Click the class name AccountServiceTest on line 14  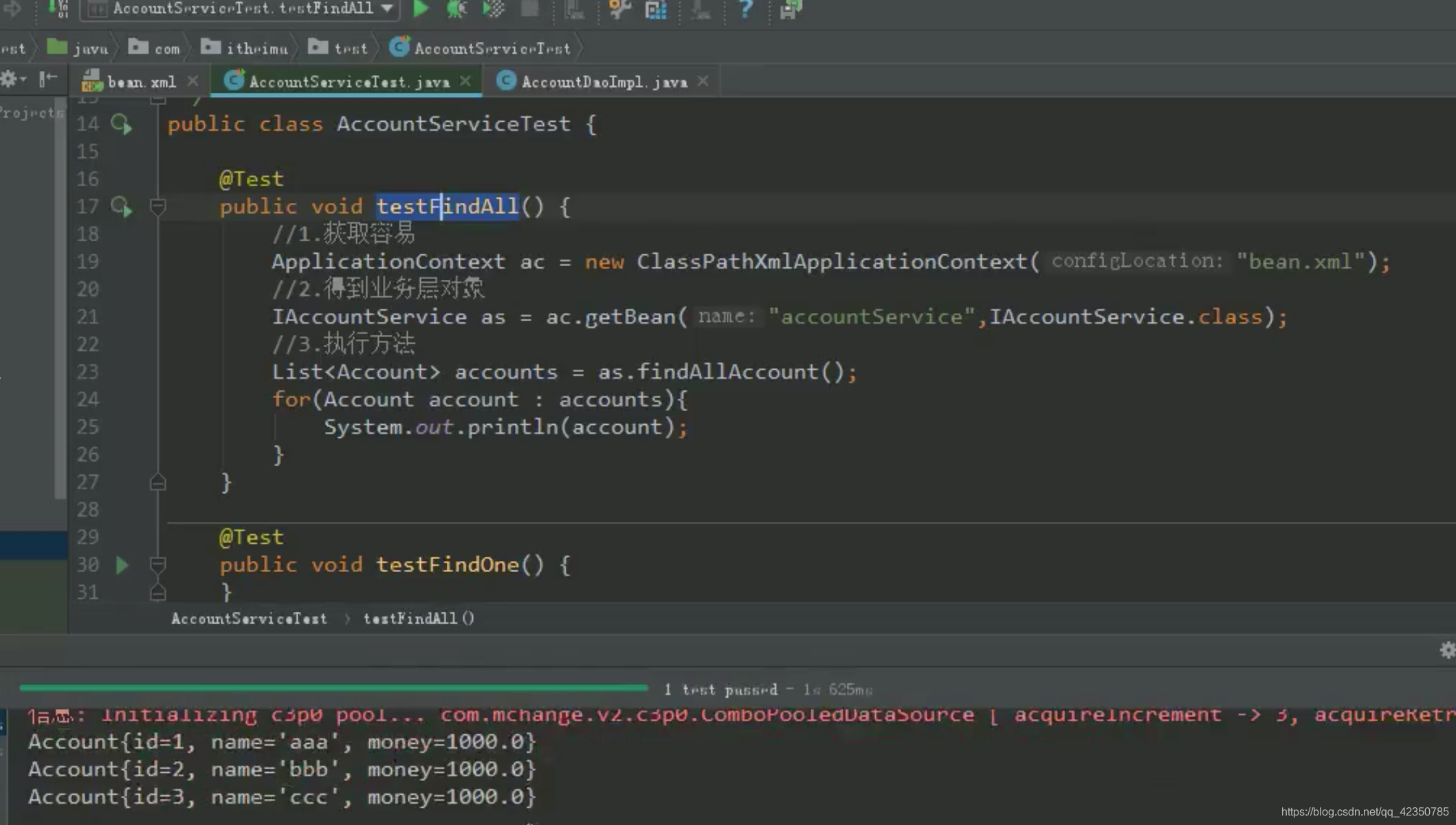(x=454, y=124)
